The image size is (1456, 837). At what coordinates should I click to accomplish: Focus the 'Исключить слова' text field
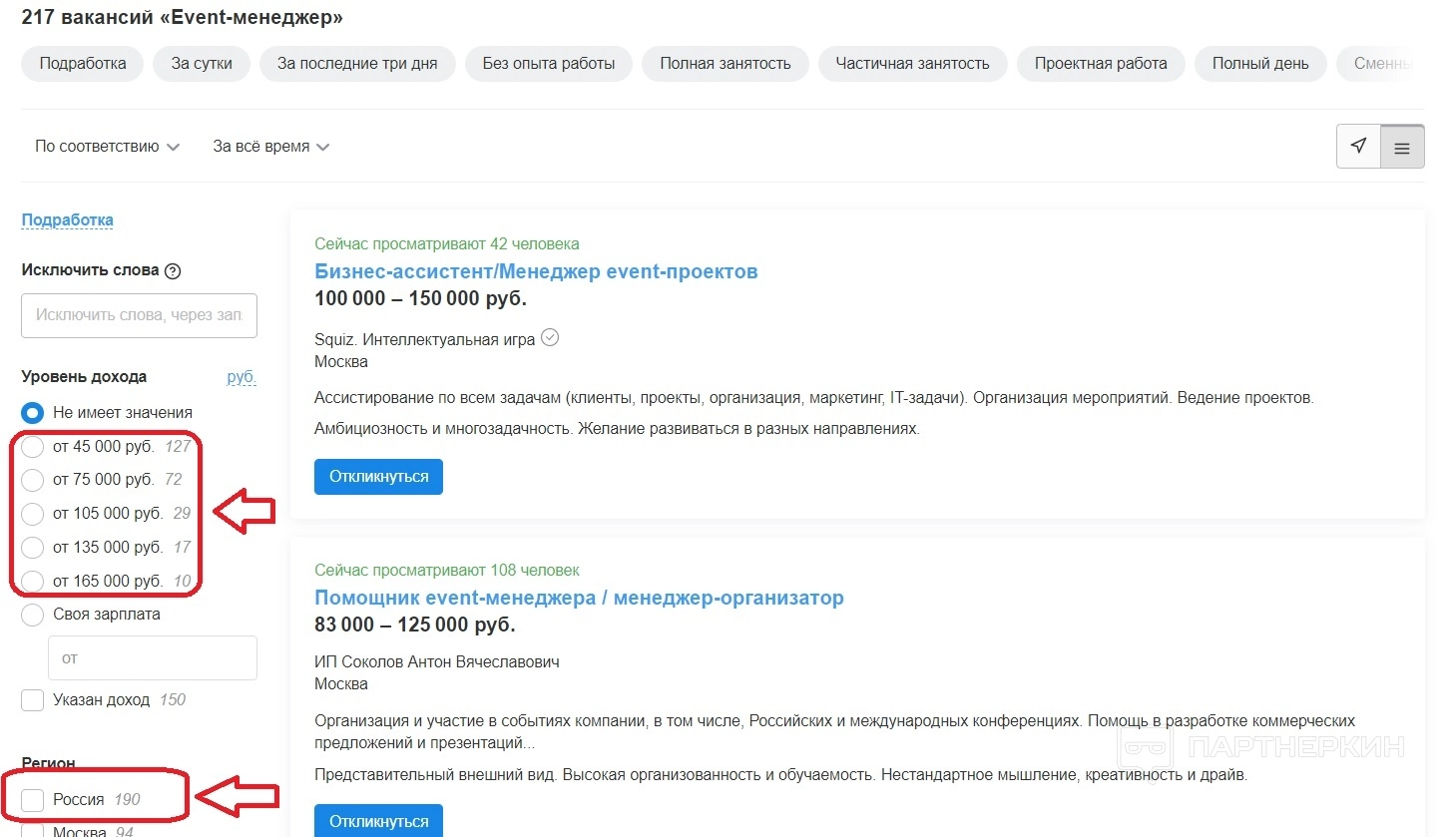(139, 315)
